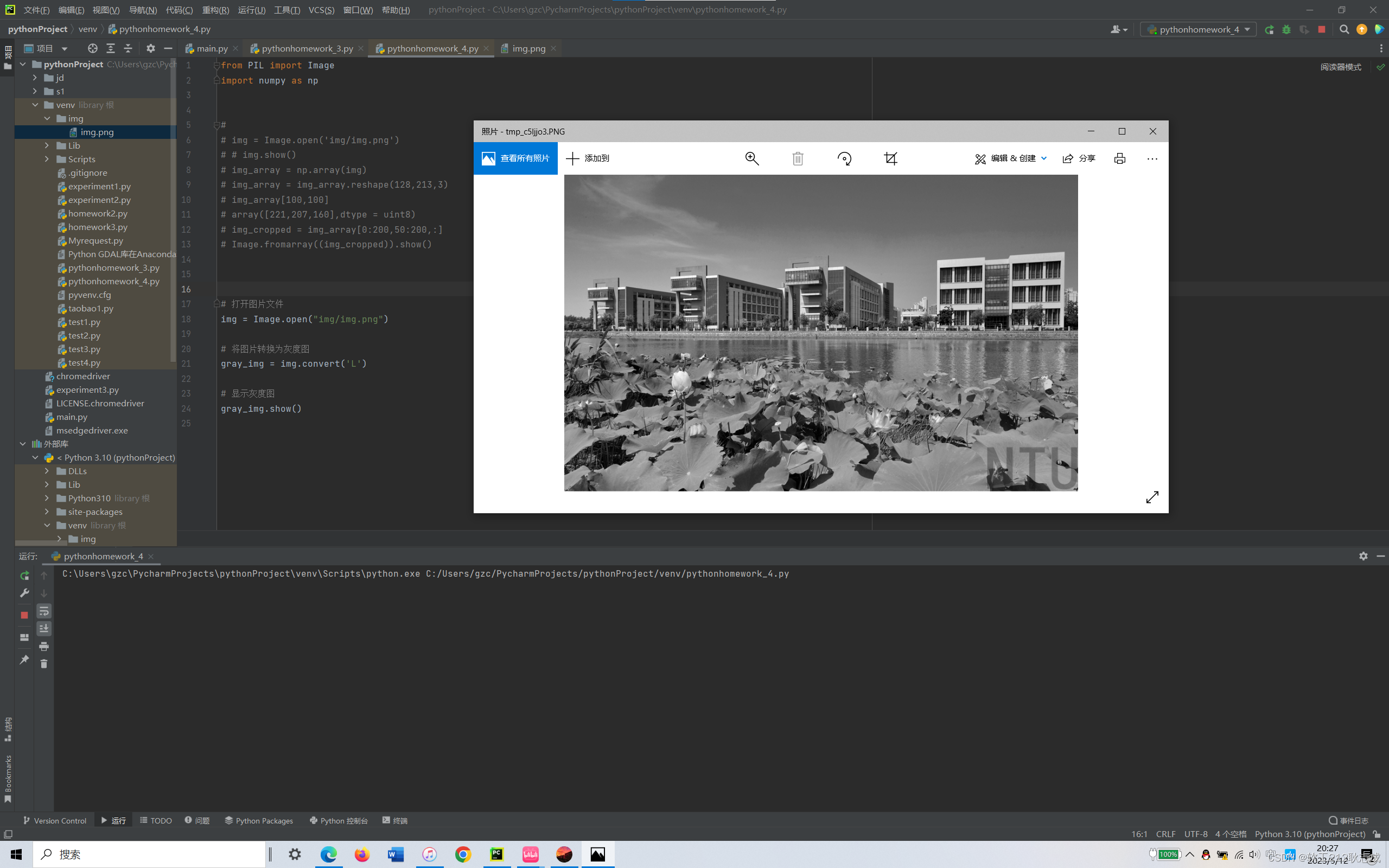
Task: Enable reader mode in editor
Action: click(x=1340, y=67)
